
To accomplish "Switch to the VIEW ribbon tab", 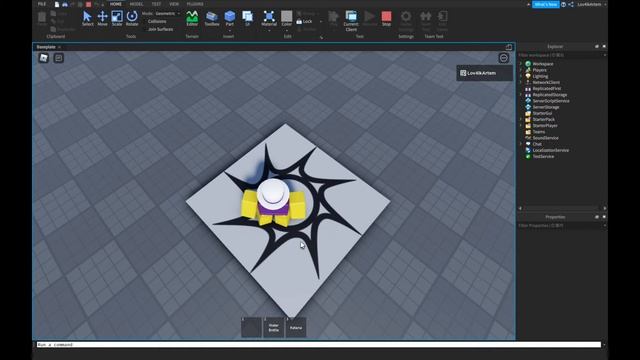I will (x=174, y=4).
